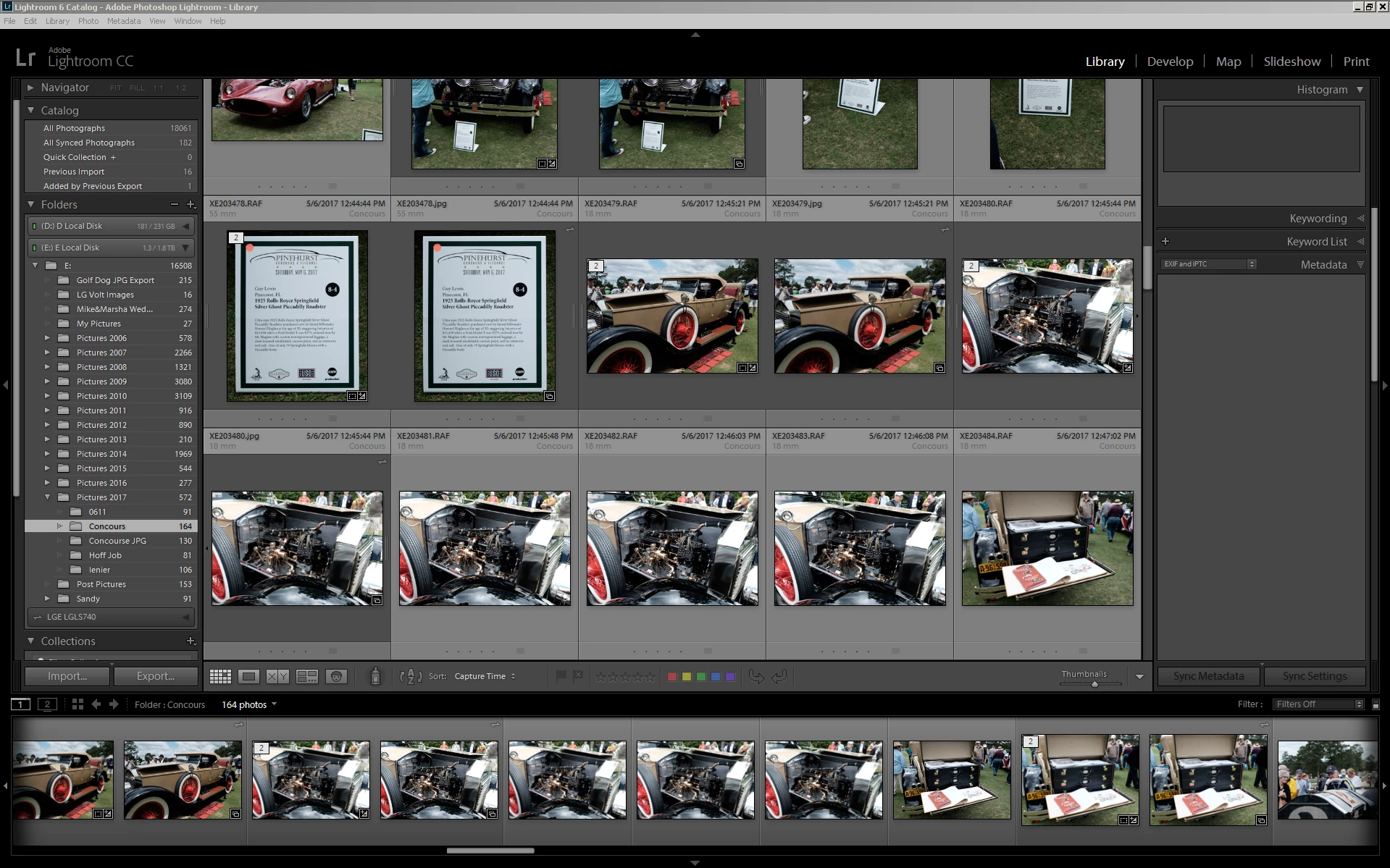Collapse the Folders panel
This screenshot has height=868, width=1390.
tap(30, 205)
